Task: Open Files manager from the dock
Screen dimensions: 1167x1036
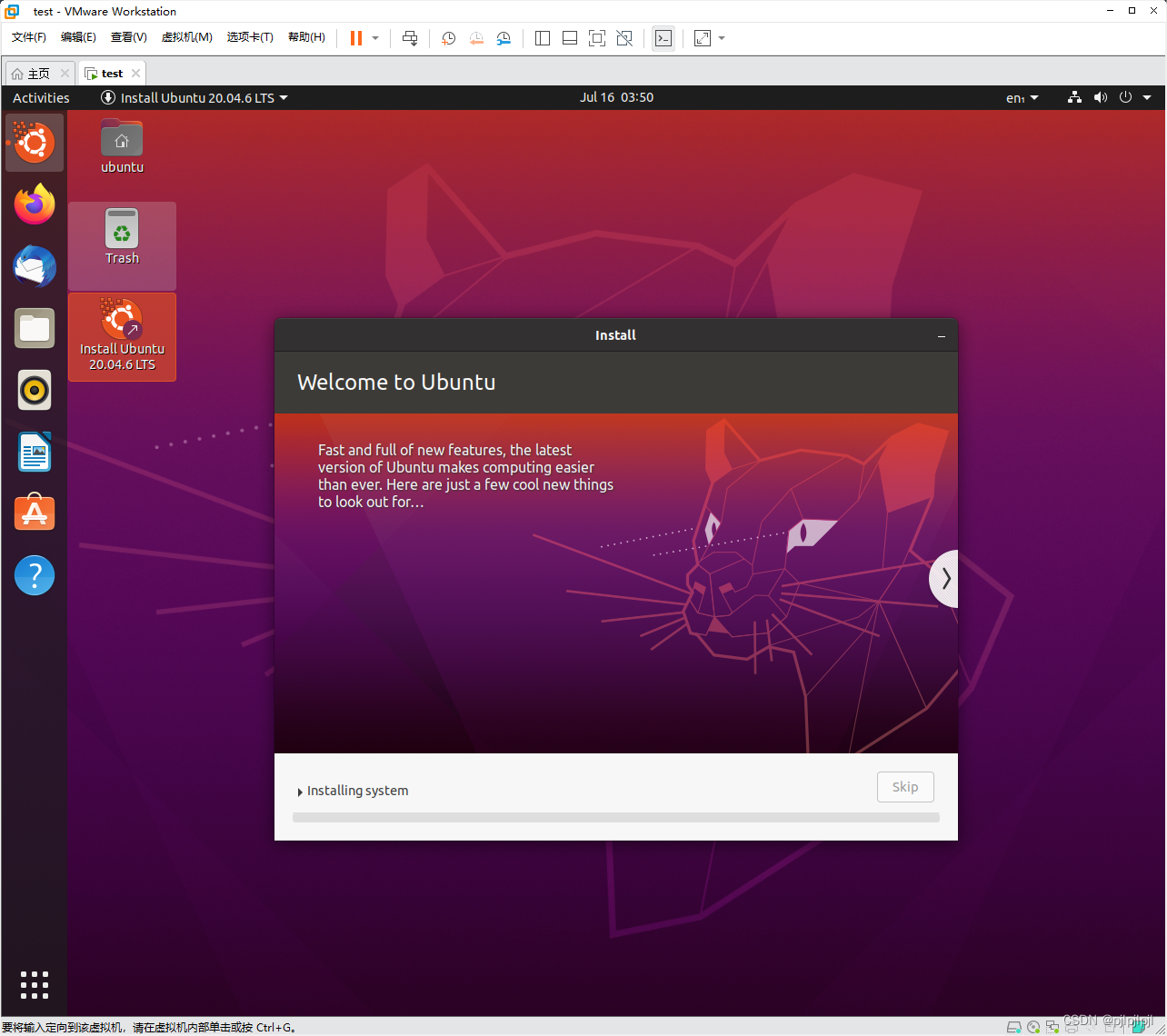Action: pyautogui.click(x=35, y=328)
